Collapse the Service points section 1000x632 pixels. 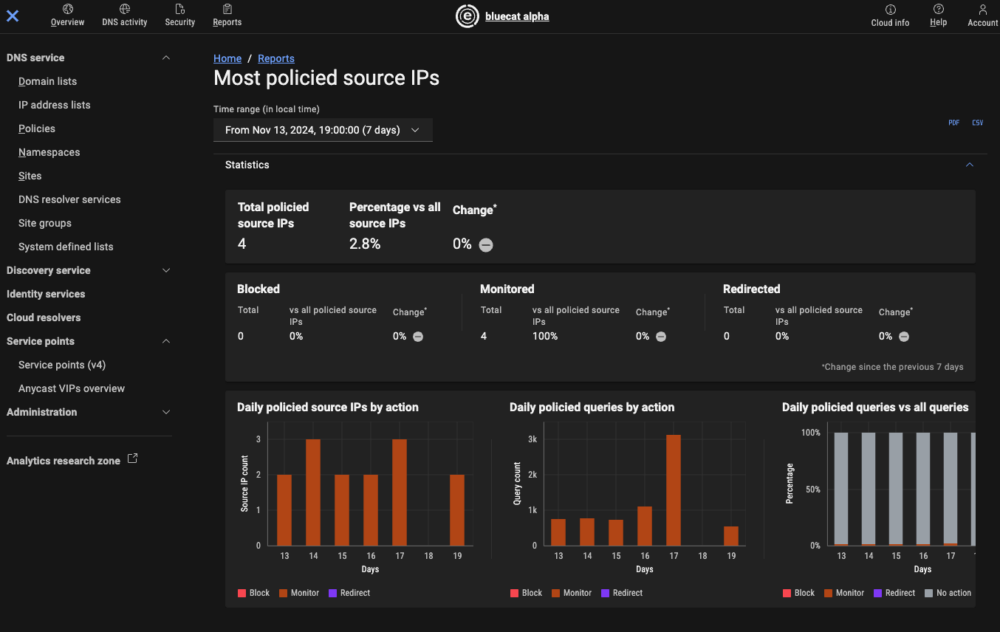166,341
